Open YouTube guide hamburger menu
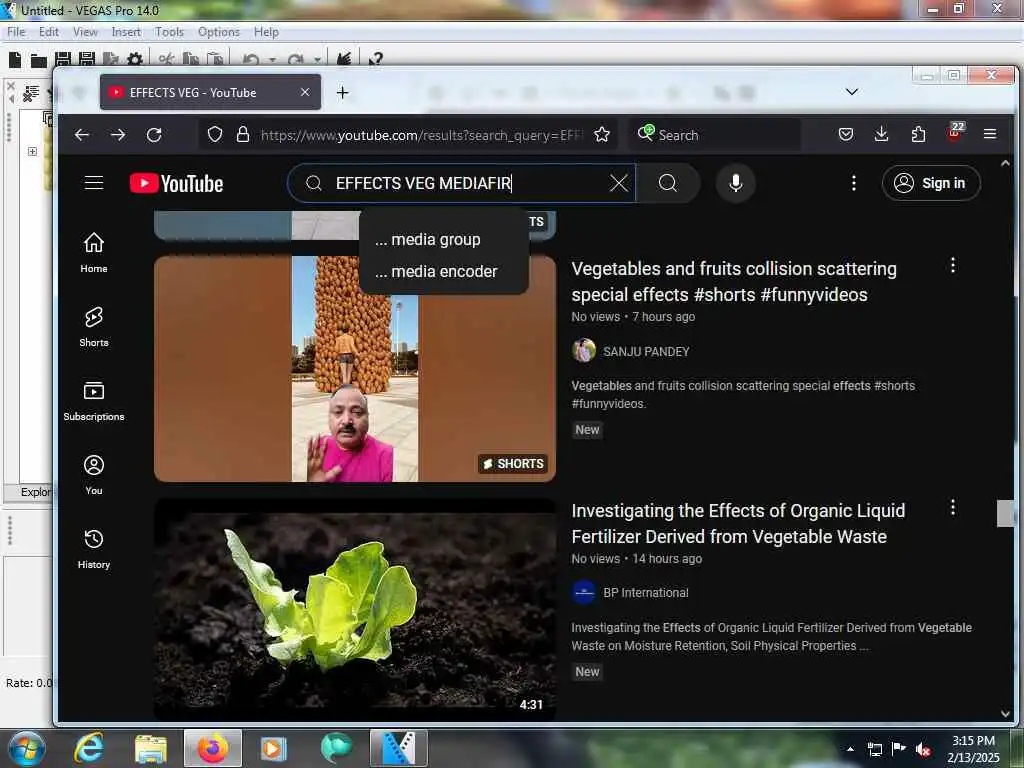 94,183
